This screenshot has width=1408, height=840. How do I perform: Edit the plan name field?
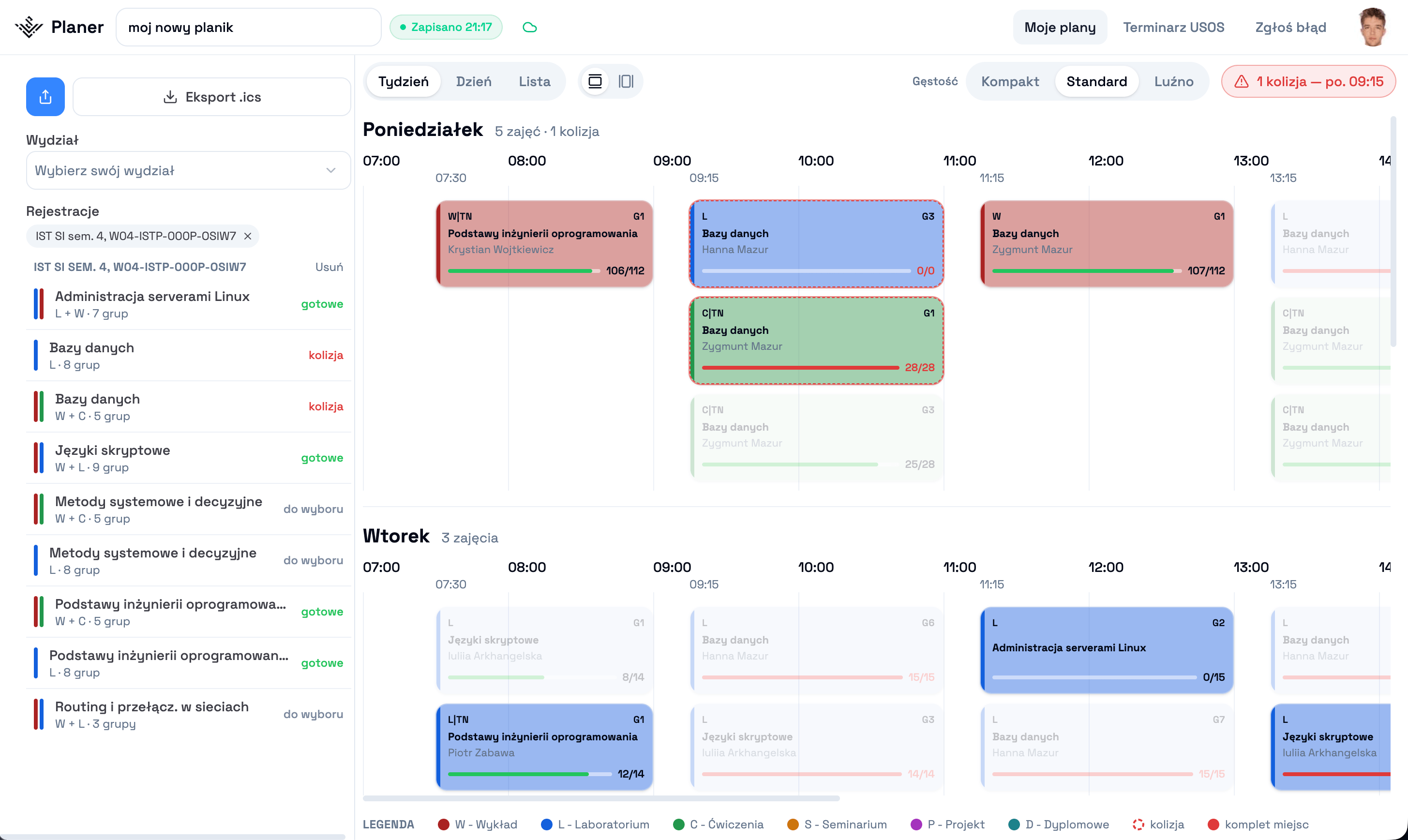pyautogui.click(x=248, y=27)
